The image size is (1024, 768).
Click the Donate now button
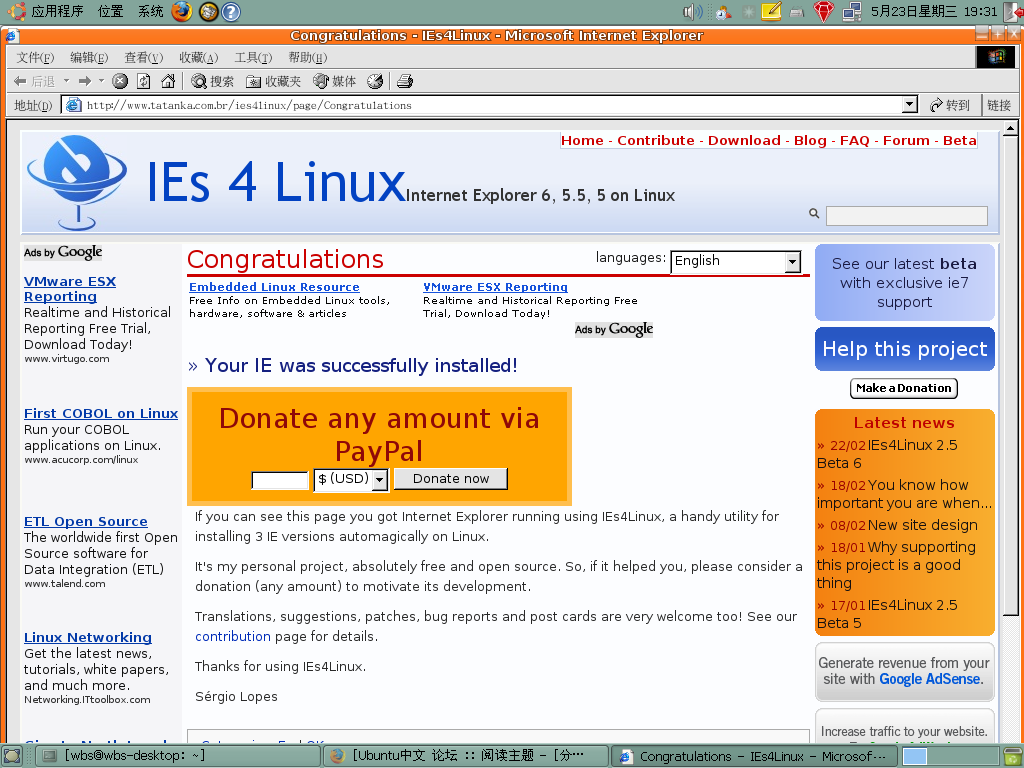click(x=451, y=479)
